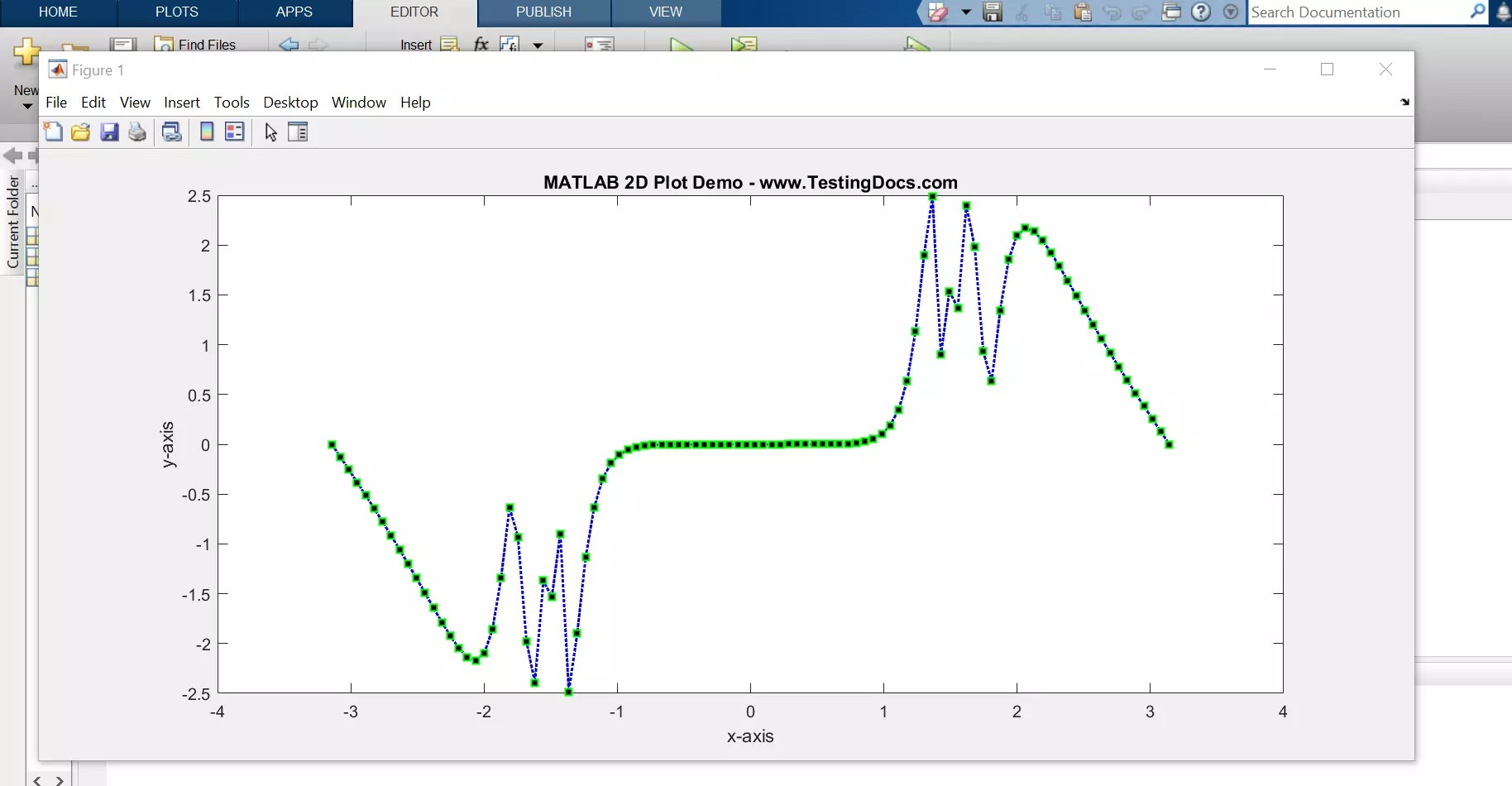Click the Link Plot icon in the figure toolbar

[x=172, y=132]
